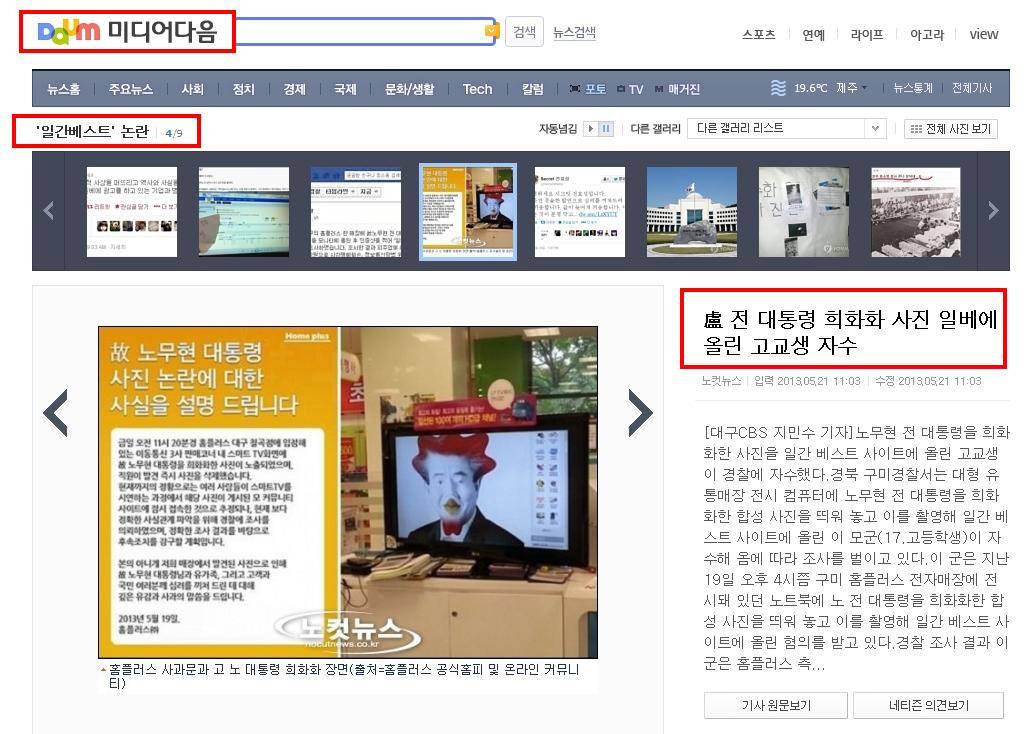Open the 뉴스통계 link
This screenshot has width=1026, height=734.
(913, 88)
